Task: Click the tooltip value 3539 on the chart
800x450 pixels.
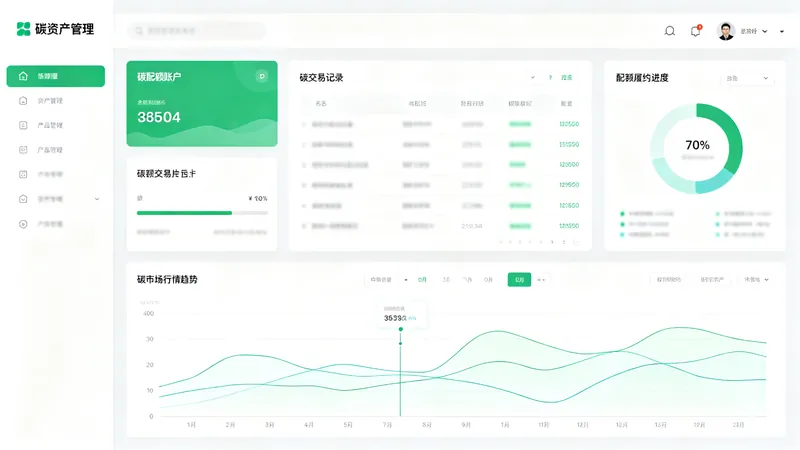Action: coord(395,318)
